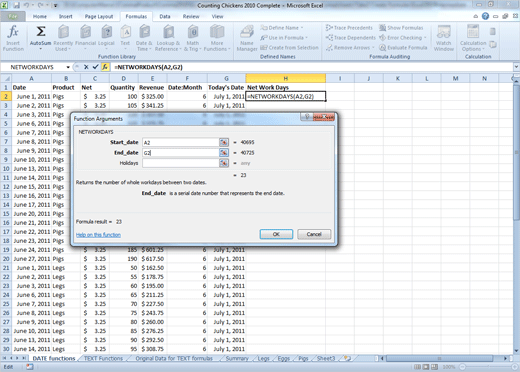This screenshot has height=372, width=520.
Task: Open the Review ribbon tab
Action: [x=191, y=16]
